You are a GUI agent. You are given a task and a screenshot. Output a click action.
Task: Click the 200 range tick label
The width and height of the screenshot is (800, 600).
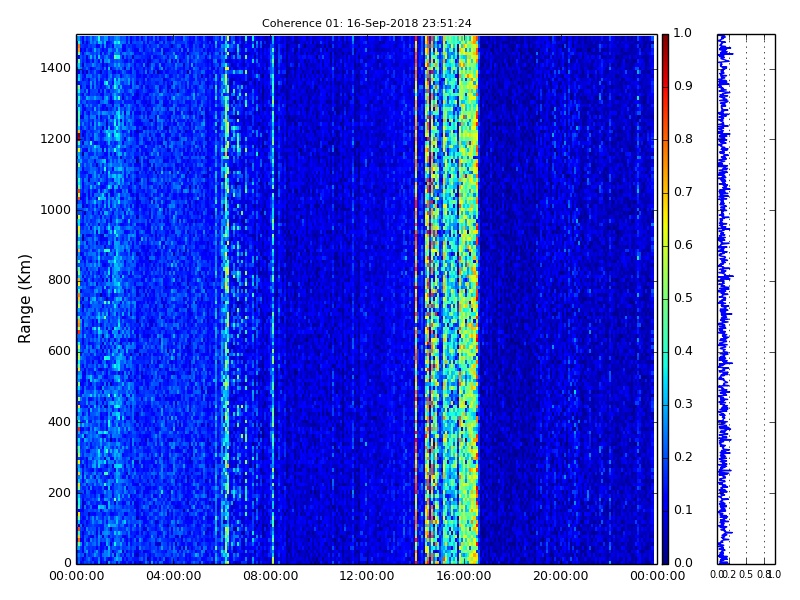pos(59,493)
